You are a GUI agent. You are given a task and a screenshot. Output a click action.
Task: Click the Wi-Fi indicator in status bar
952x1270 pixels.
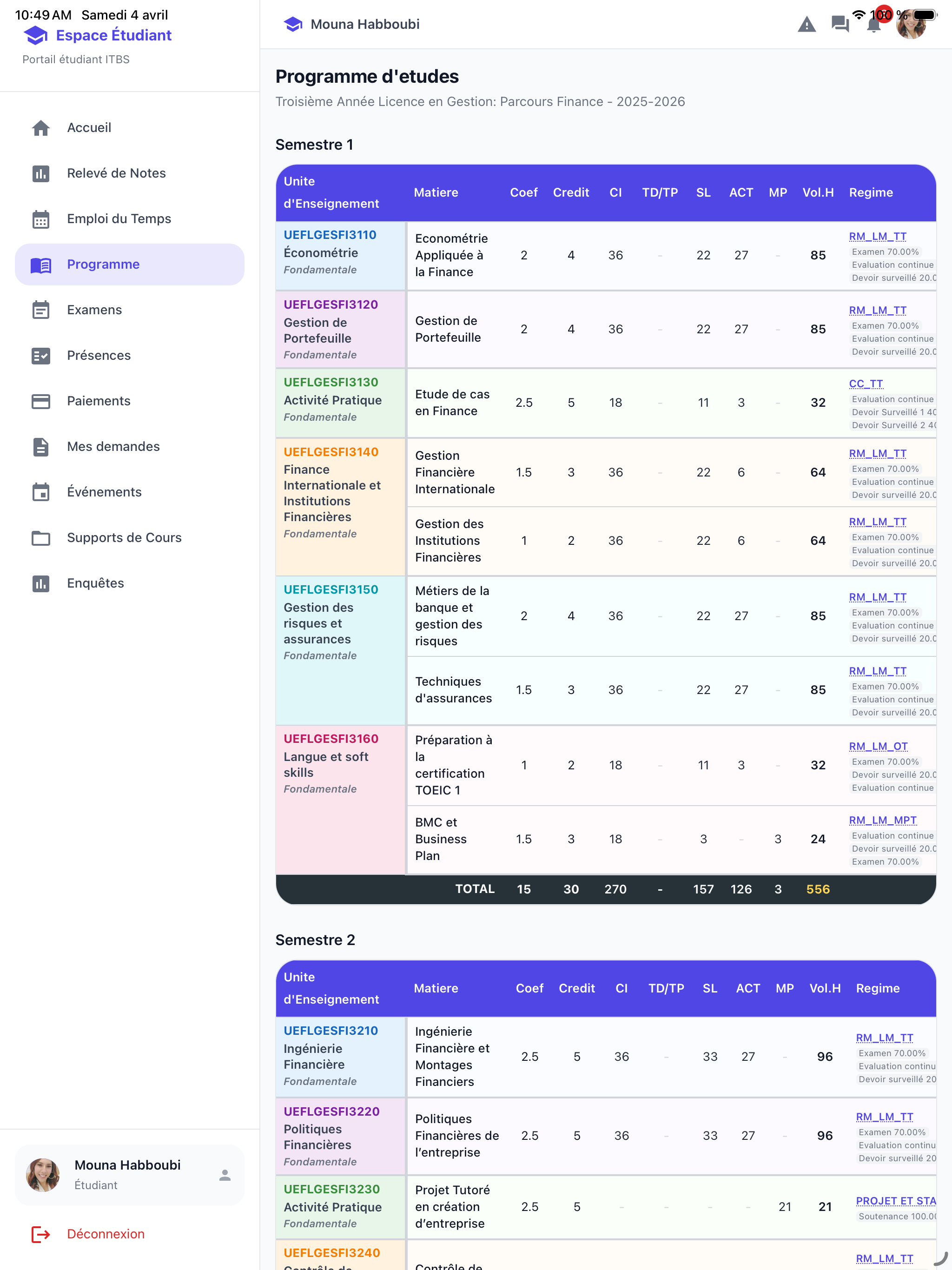(x=859, y=14)
